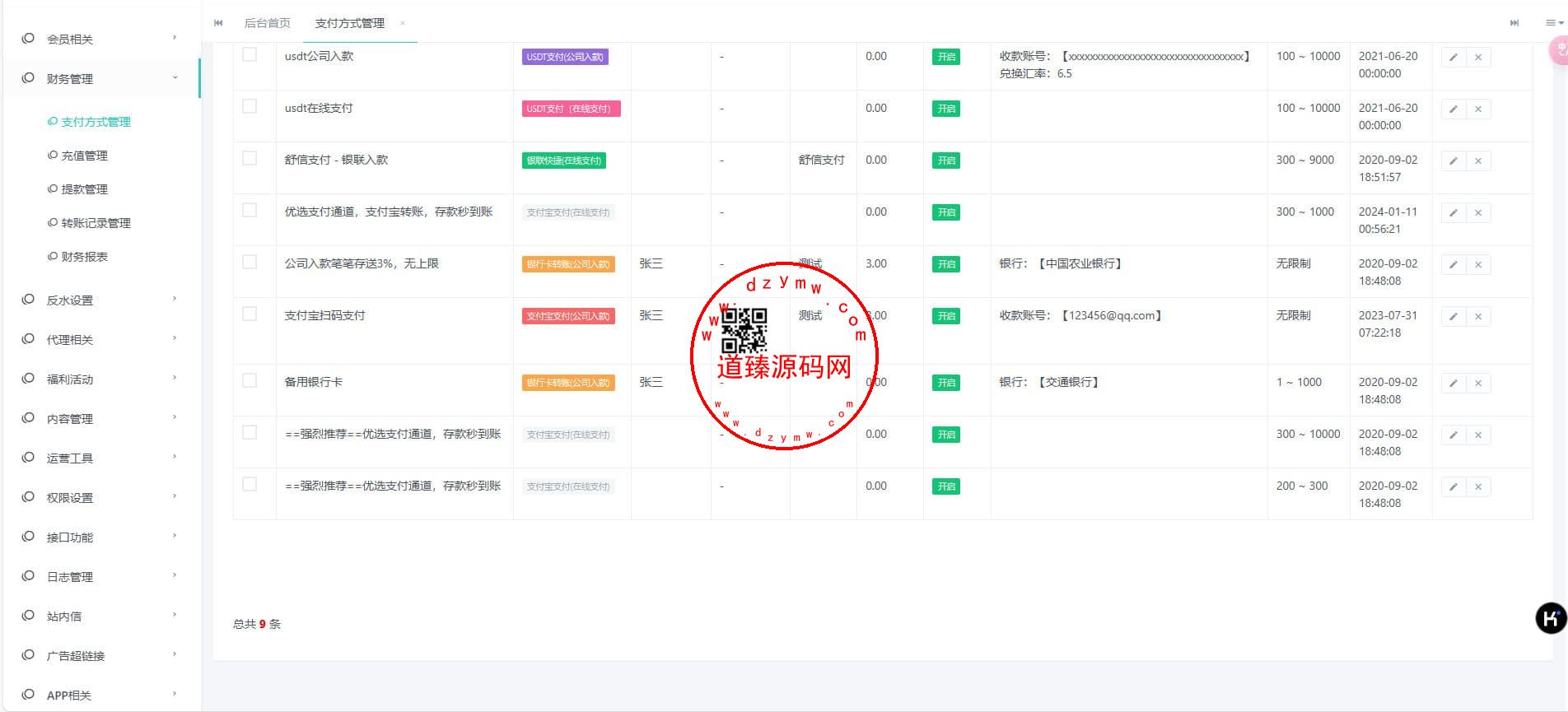The width and height of the screenshot is (1568, 712).
Task: Expand the 权限设置 menu chevron
Action: click(x=175, y=496)
